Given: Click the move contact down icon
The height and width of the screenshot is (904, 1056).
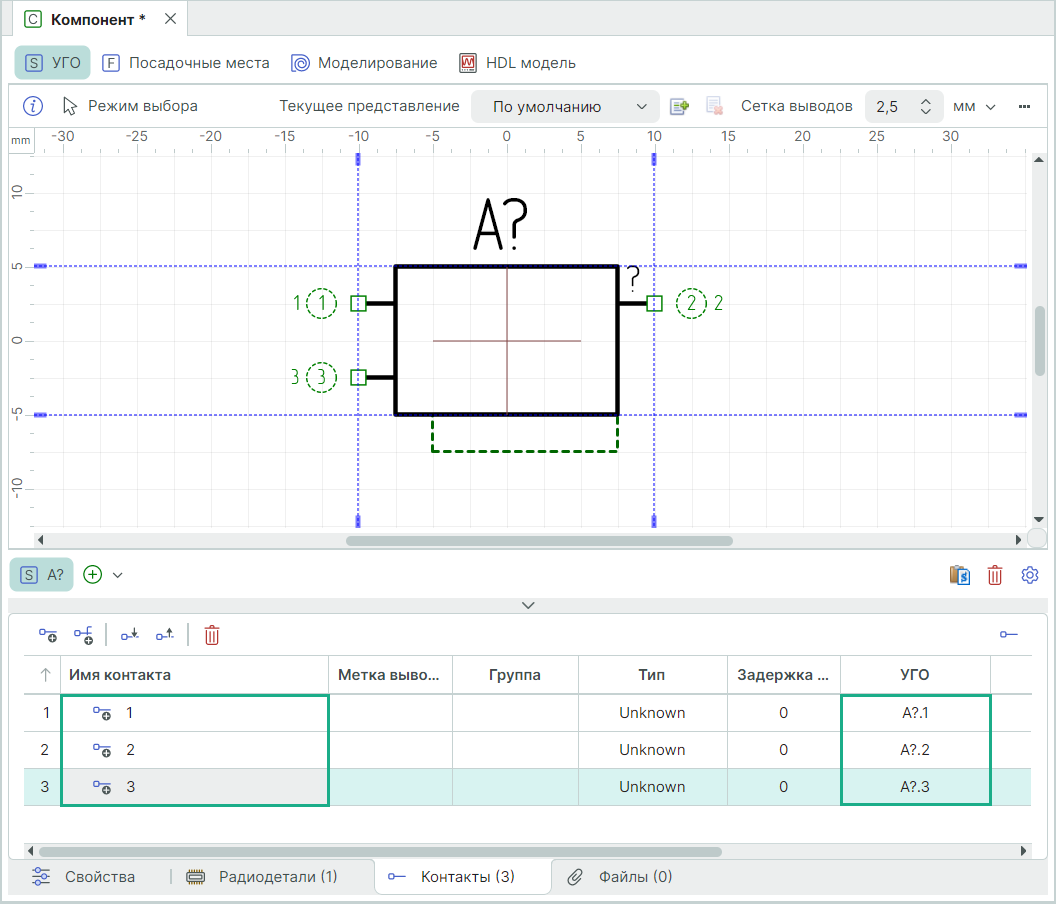Looking at the screenshot, I should (x=129, y=634).
